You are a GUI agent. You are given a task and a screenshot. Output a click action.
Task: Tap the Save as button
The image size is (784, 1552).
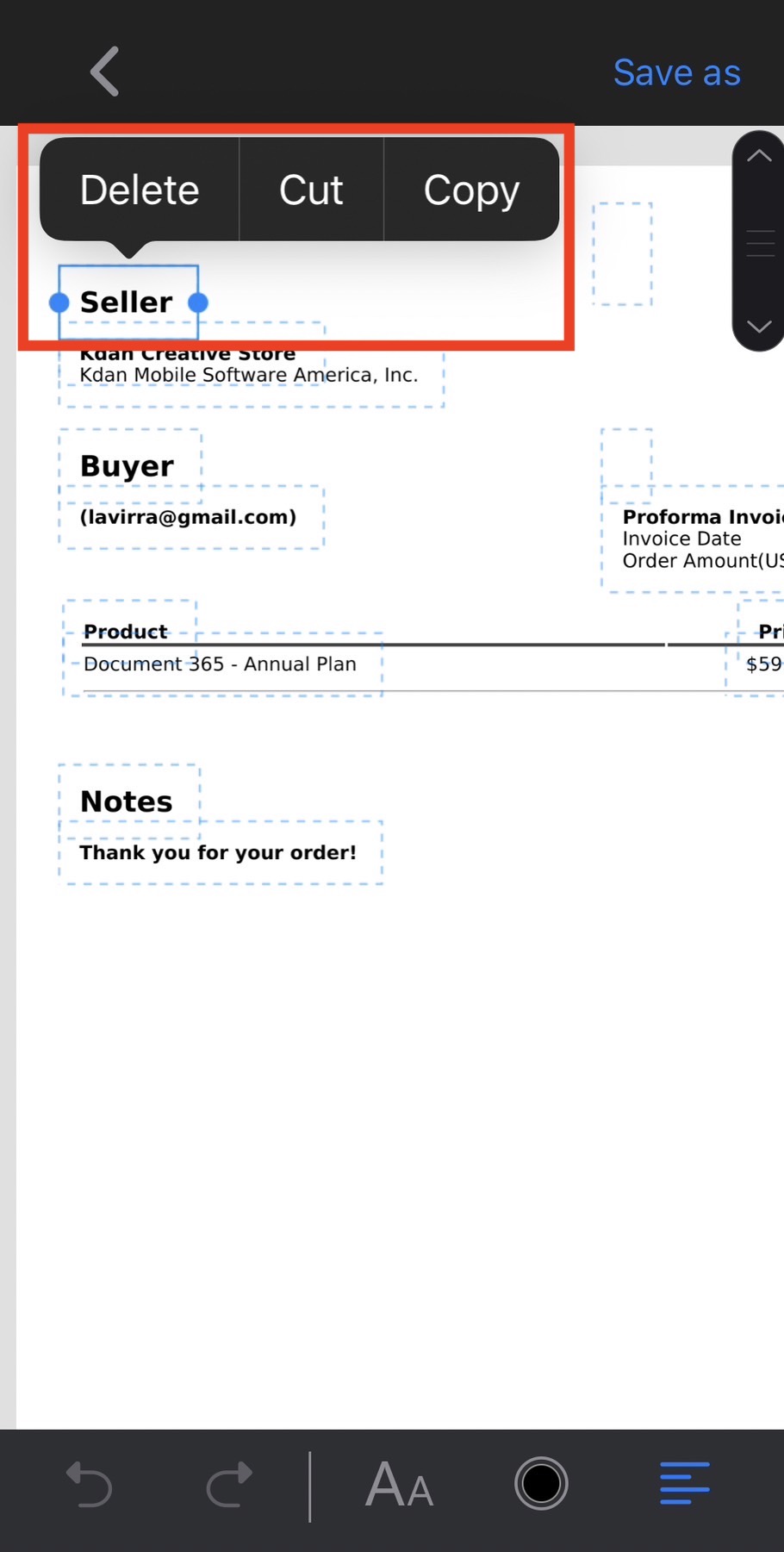click(677, 72)
